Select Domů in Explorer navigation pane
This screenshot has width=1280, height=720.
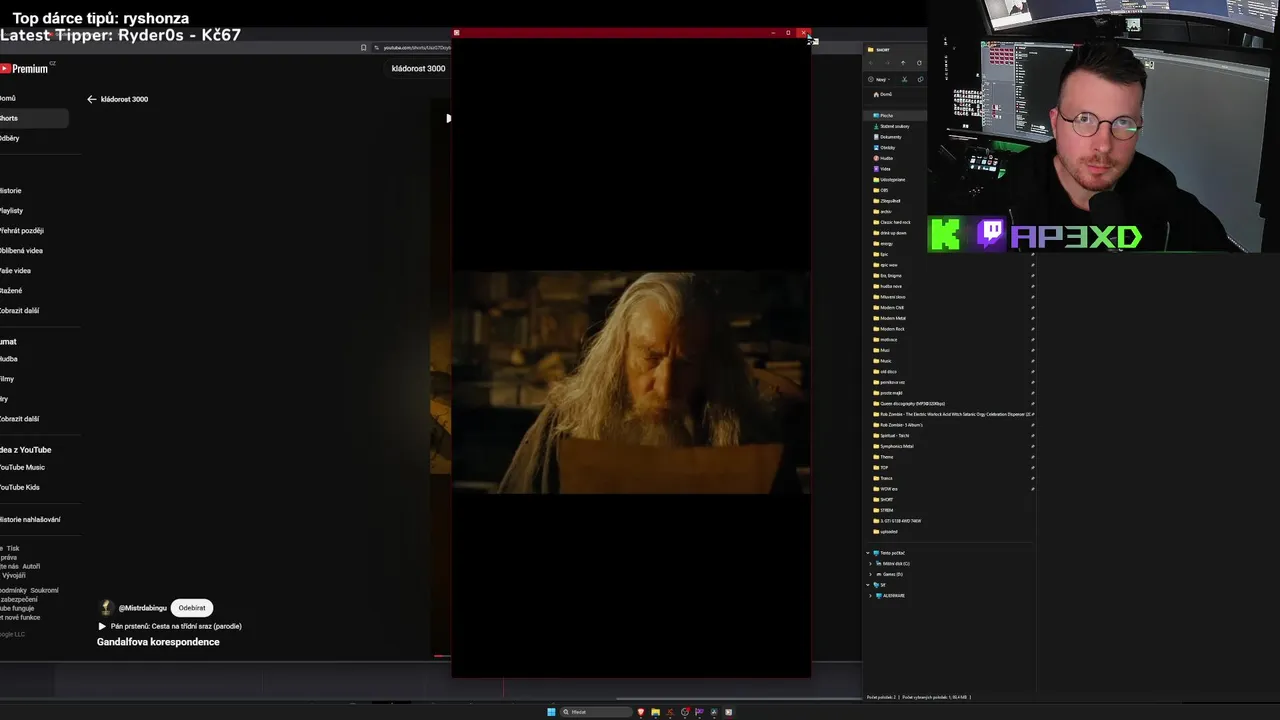coord(882,94)
